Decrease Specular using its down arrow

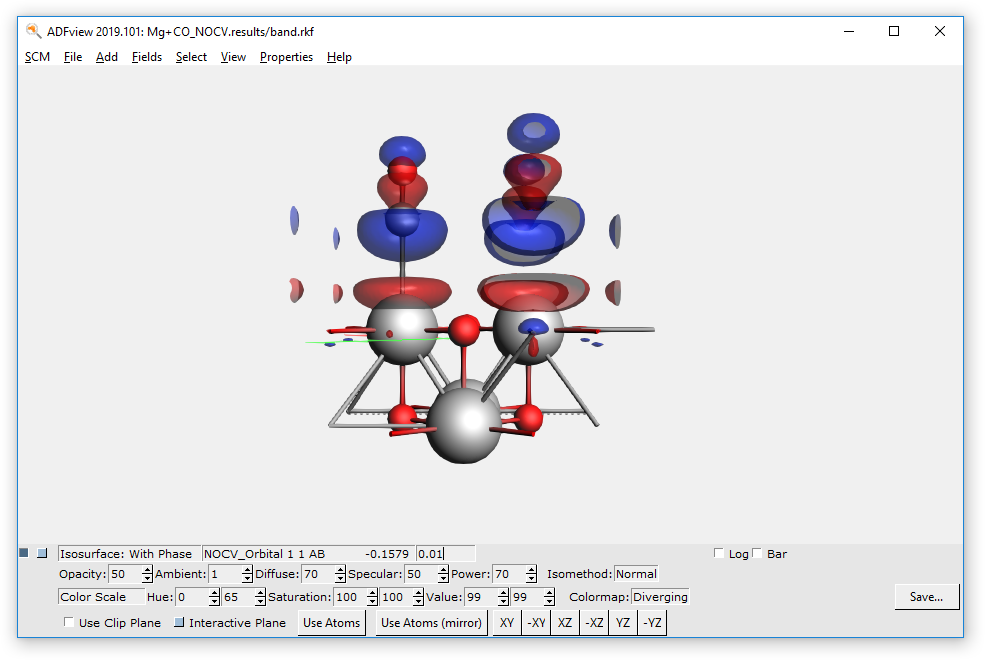coord(442,578)
